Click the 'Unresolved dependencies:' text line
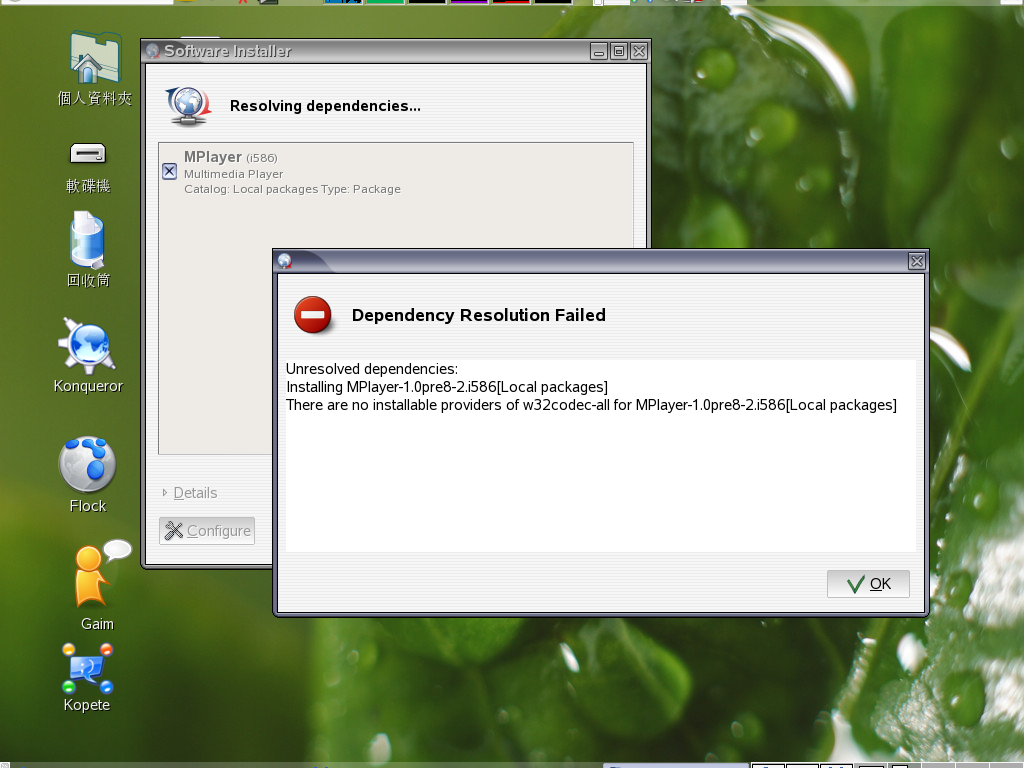Viewport: 1024px width, 768px height. (x=372, y=369)
